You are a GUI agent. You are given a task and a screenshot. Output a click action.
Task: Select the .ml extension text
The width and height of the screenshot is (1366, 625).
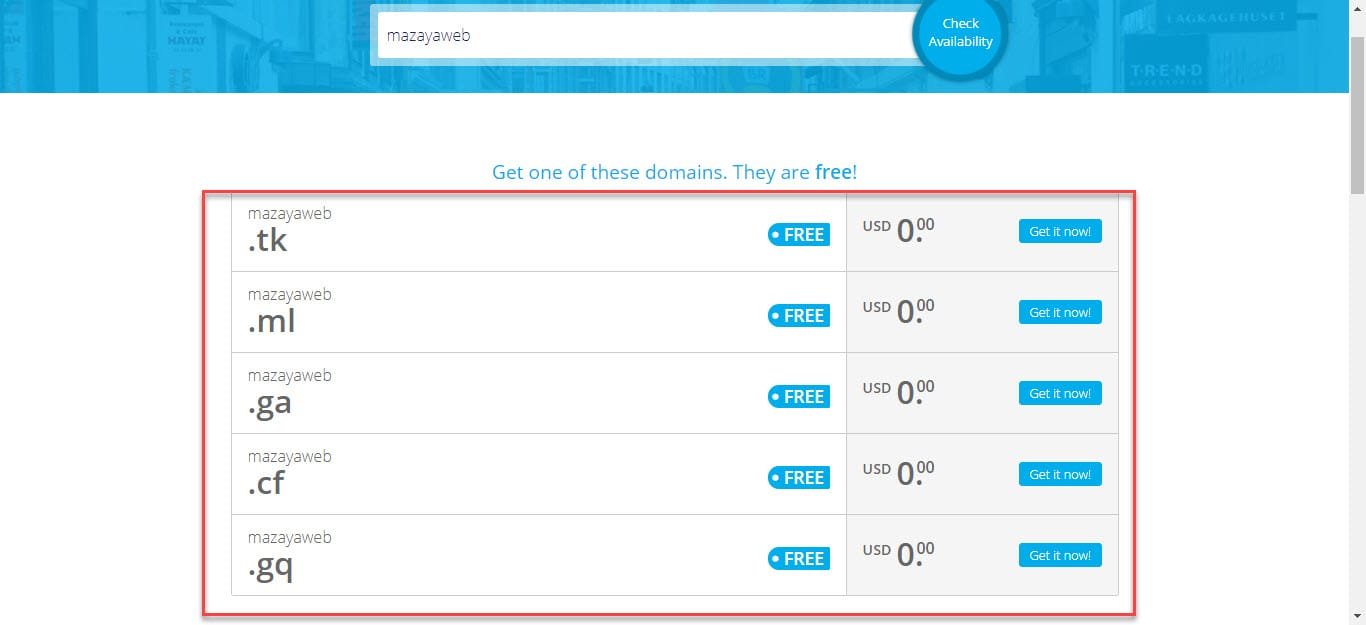(271, 321)
